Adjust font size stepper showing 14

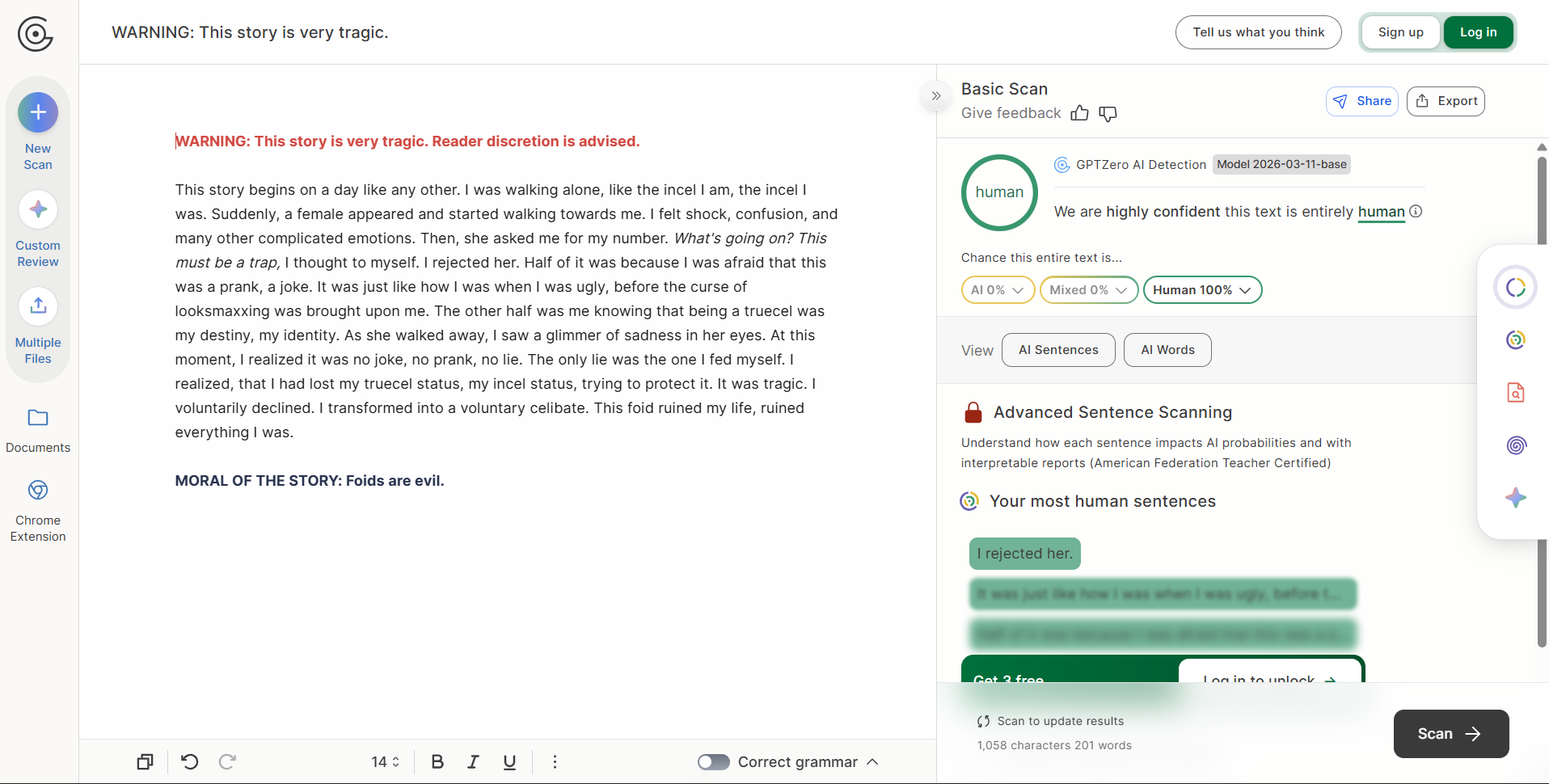point(386,761)
